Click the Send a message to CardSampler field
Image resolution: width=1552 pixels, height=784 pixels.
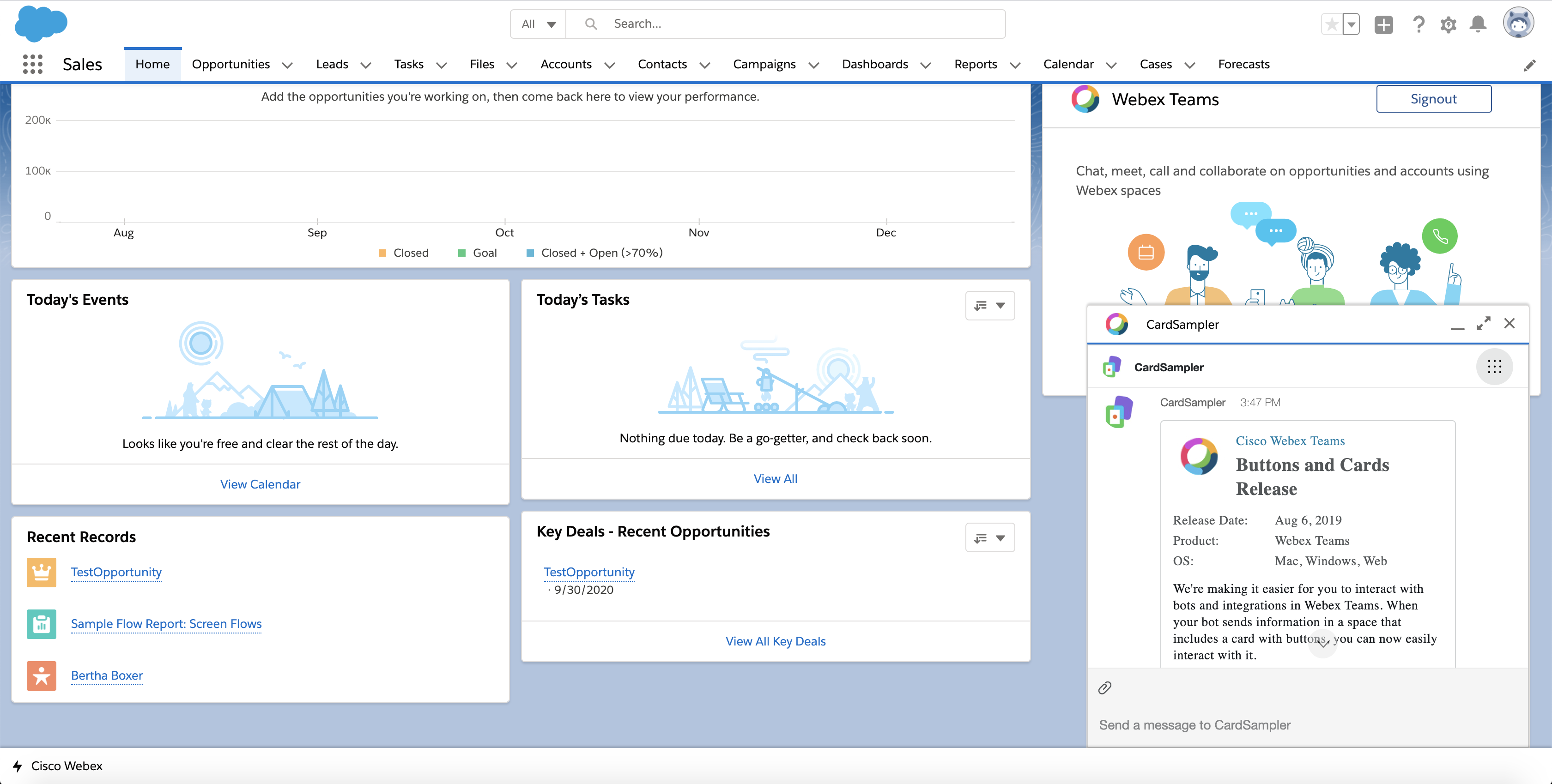point(1307,725)
